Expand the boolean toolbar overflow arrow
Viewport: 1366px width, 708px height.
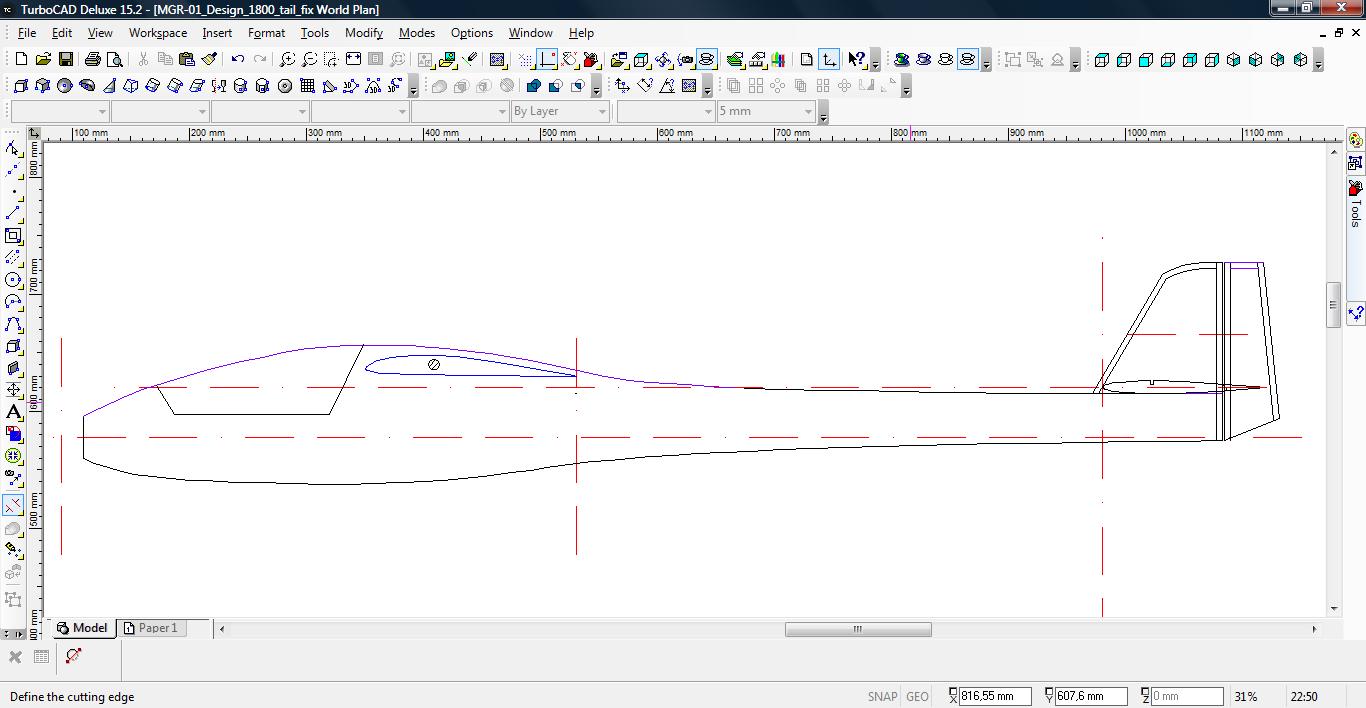pos(596,88)
